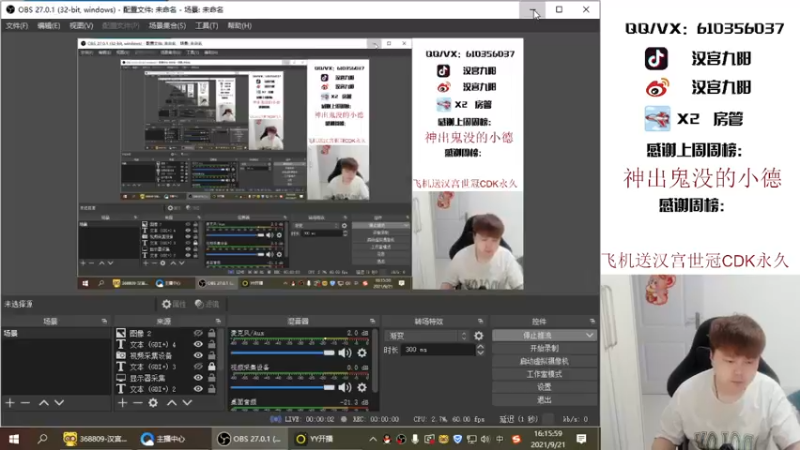Mute the 视频采集设备 audio speaker icon
Image resolution: width=800 pixels, height=450 pixels.
pyautogui.click(x=345, y=387)
